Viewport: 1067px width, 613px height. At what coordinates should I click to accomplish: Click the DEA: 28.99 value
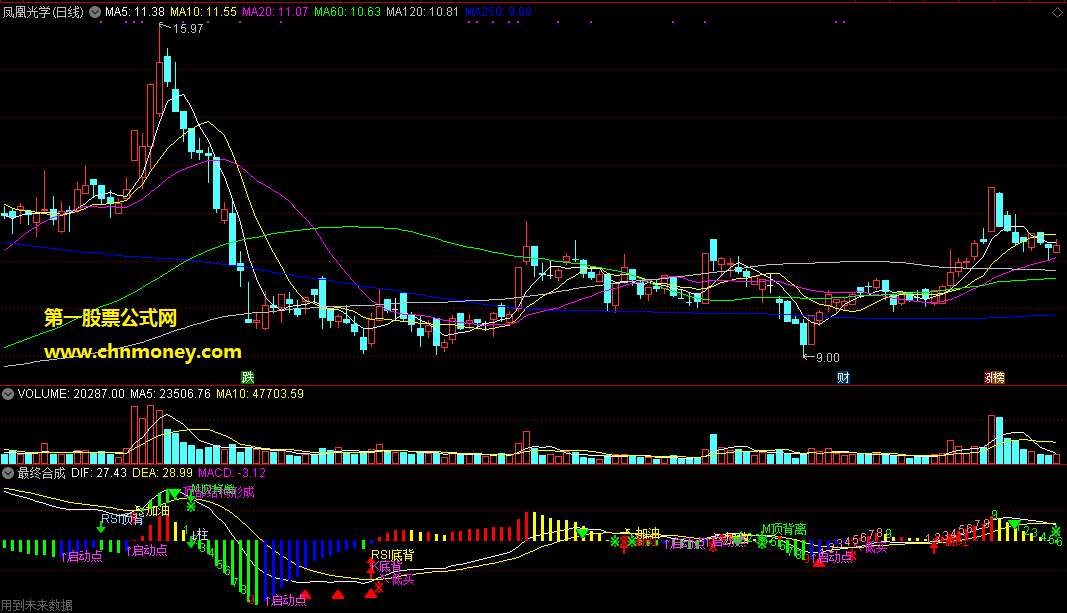coord(162,473)
